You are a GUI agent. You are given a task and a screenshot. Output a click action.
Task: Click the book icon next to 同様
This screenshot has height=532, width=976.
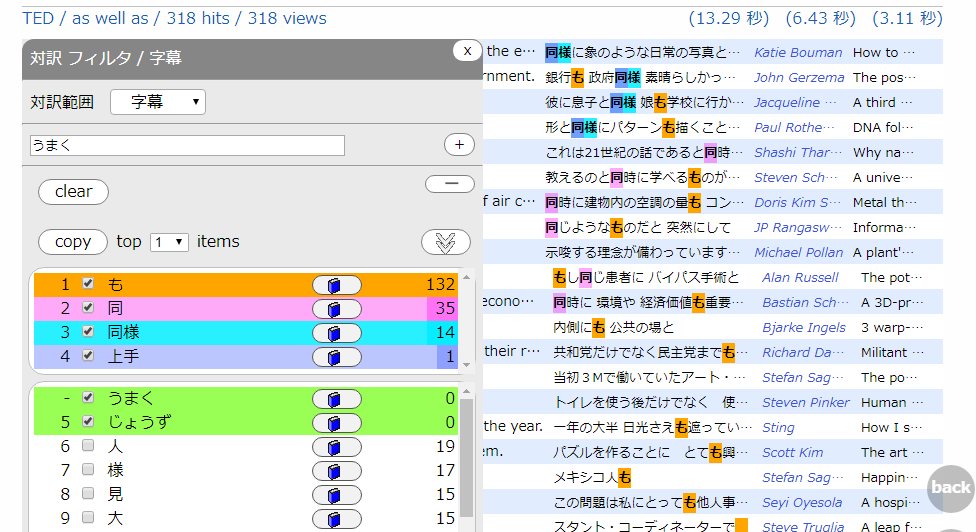coord(336,332)
